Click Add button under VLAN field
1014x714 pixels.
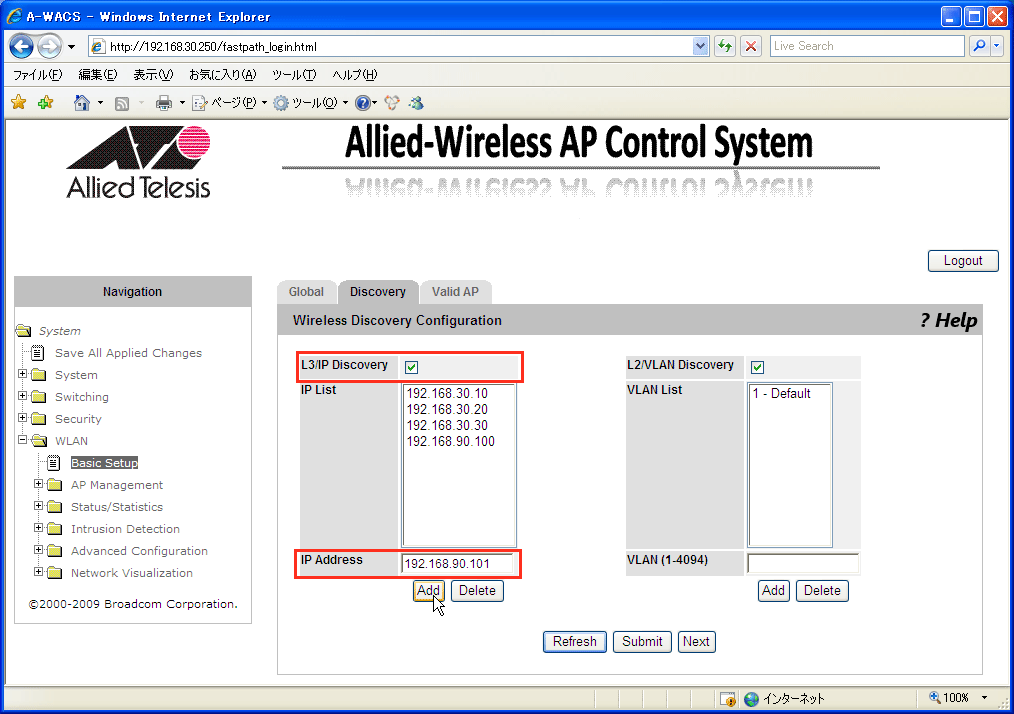(773, 590)
